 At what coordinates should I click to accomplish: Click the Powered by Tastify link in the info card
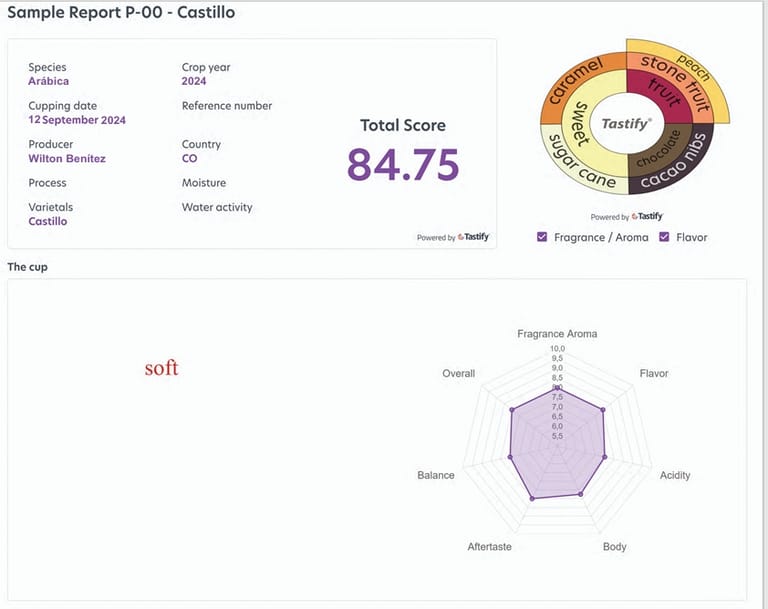tap(453, 238)
